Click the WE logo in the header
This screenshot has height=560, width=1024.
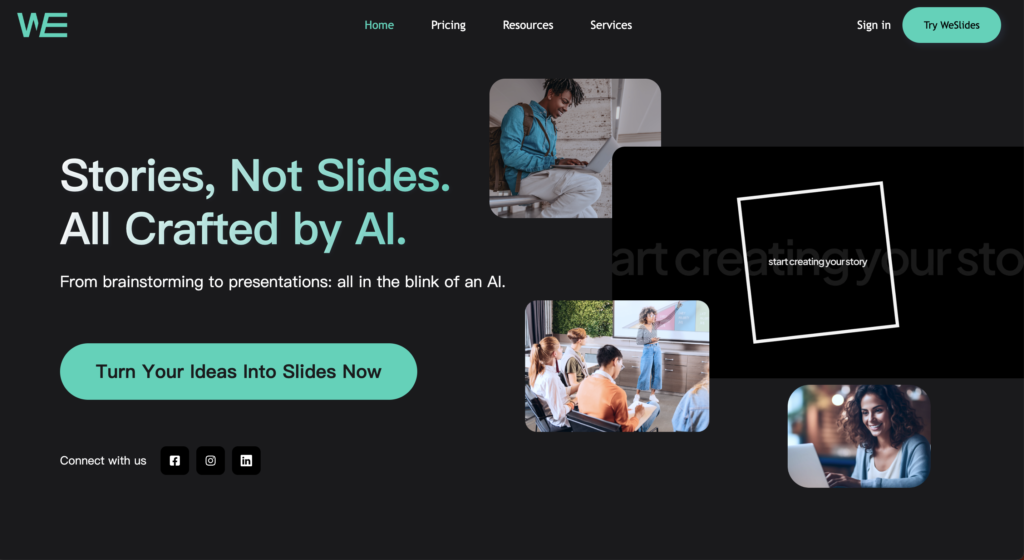(x=42, y=25)
